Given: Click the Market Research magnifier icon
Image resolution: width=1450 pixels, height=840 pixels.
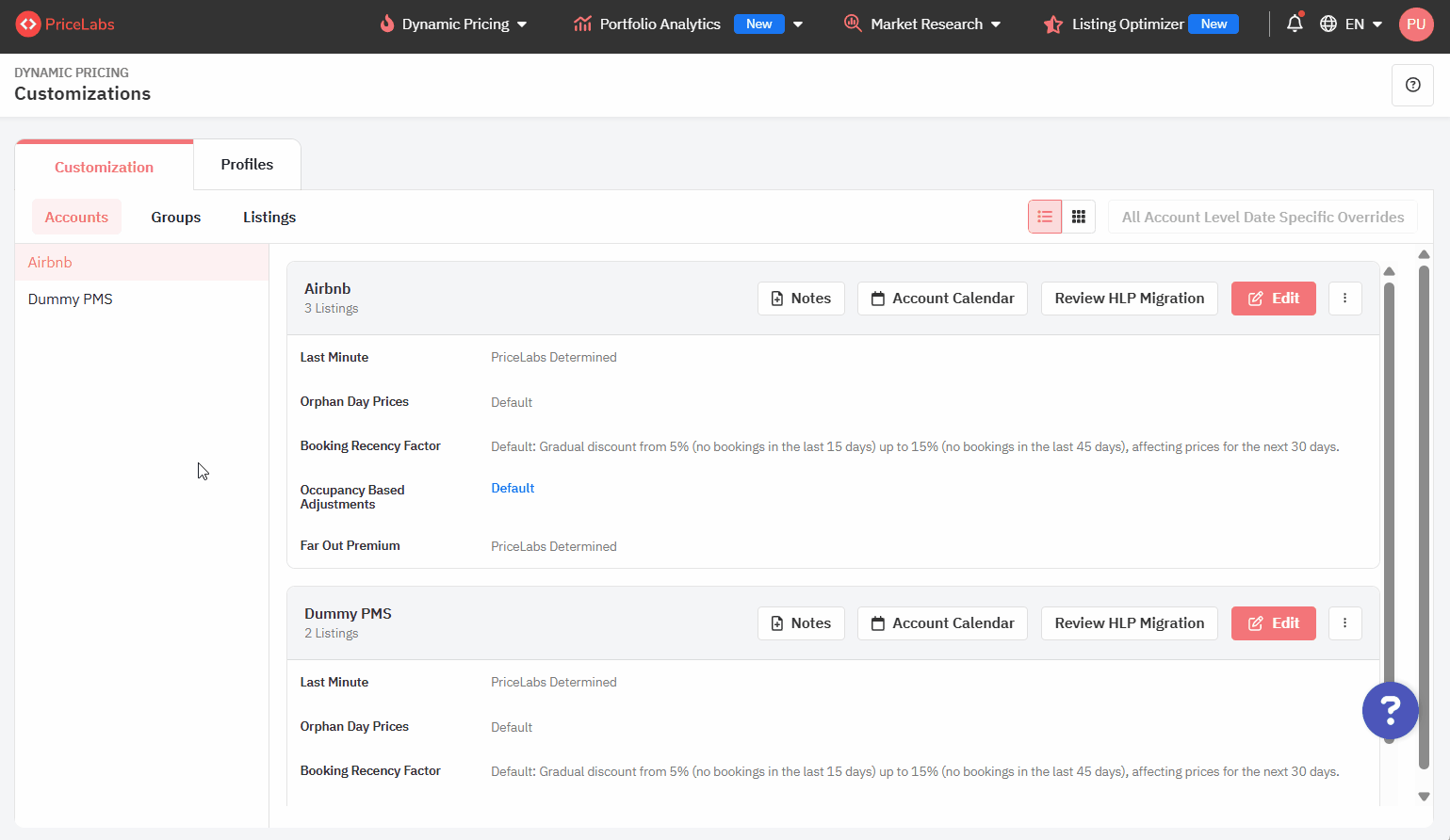Looking at the screenshot, I should (x=853, y=24).
